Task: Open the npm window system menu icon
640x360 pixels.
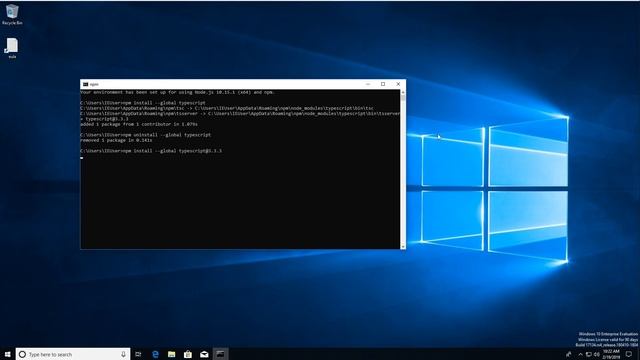Action: (x=85, y=84)
